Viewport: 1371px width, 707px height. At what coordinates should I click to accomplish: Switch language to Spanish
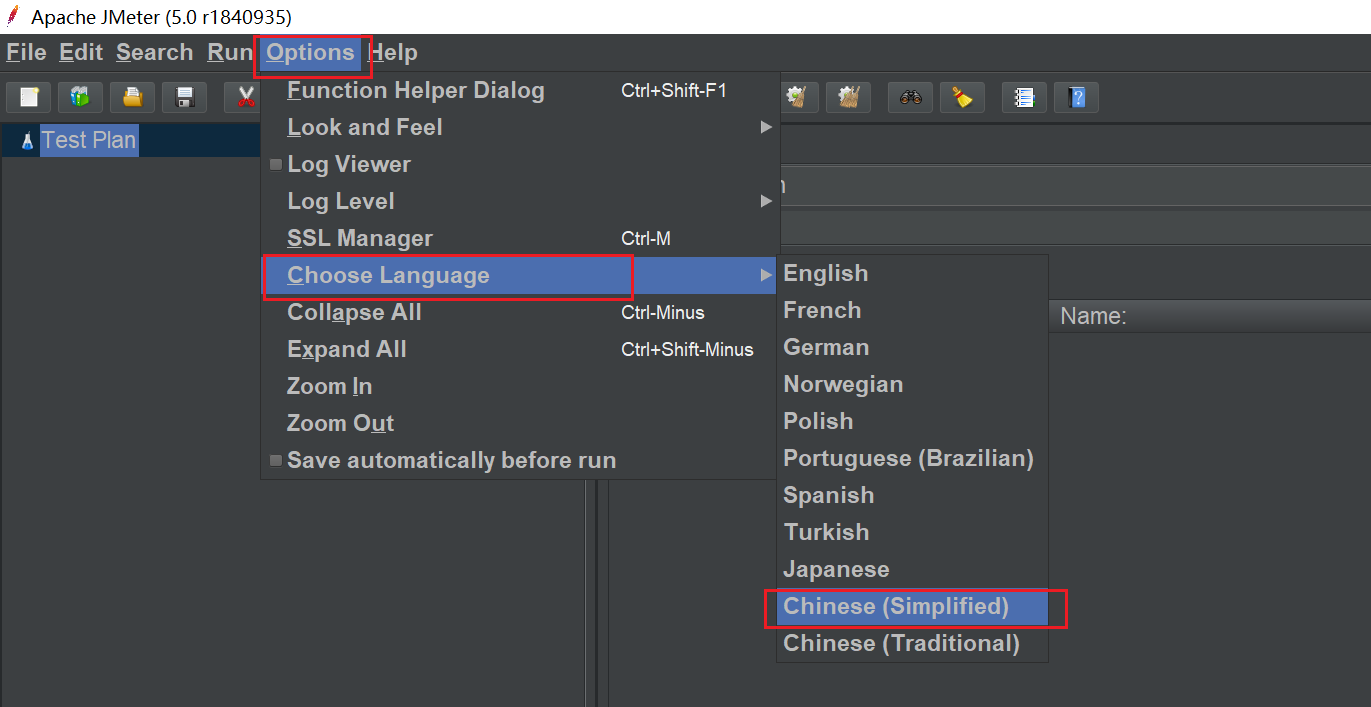[912, 495]
